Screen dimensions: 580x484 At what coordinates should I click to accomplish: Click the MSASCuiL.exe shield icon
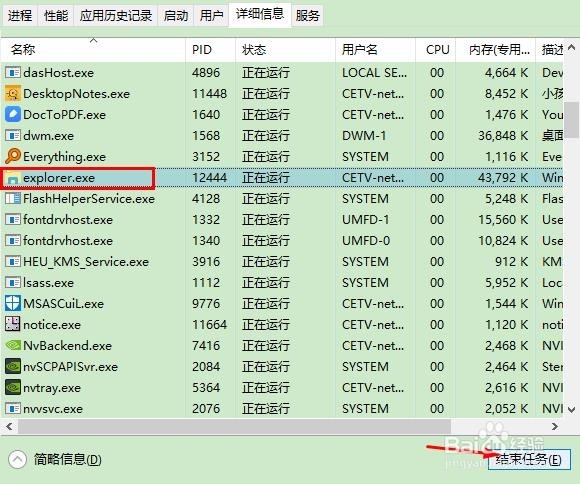pyautogui.click(x=13, y=303)
